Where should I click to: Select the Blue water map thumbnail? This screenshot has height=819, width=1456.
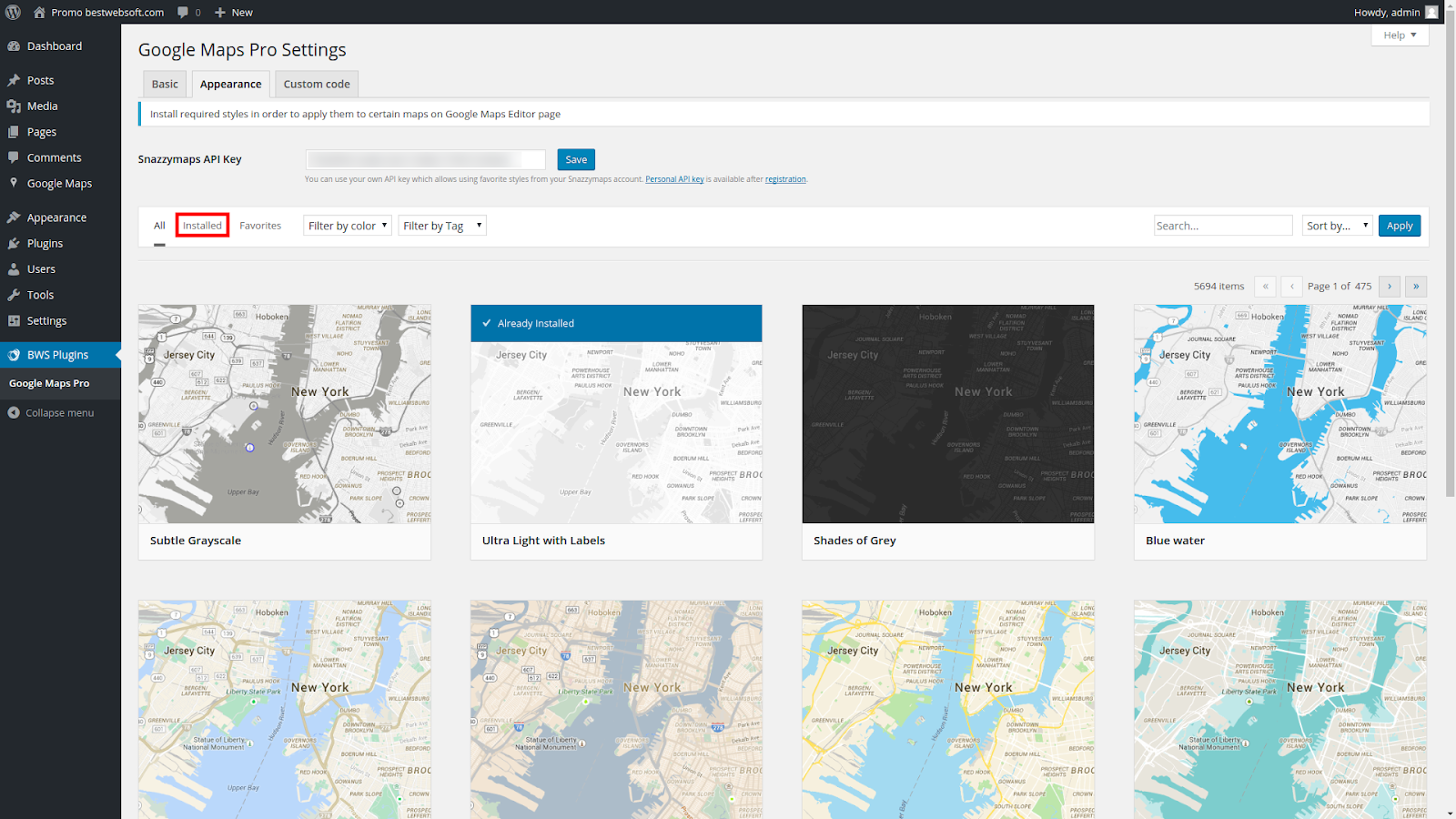point(1280,414)
